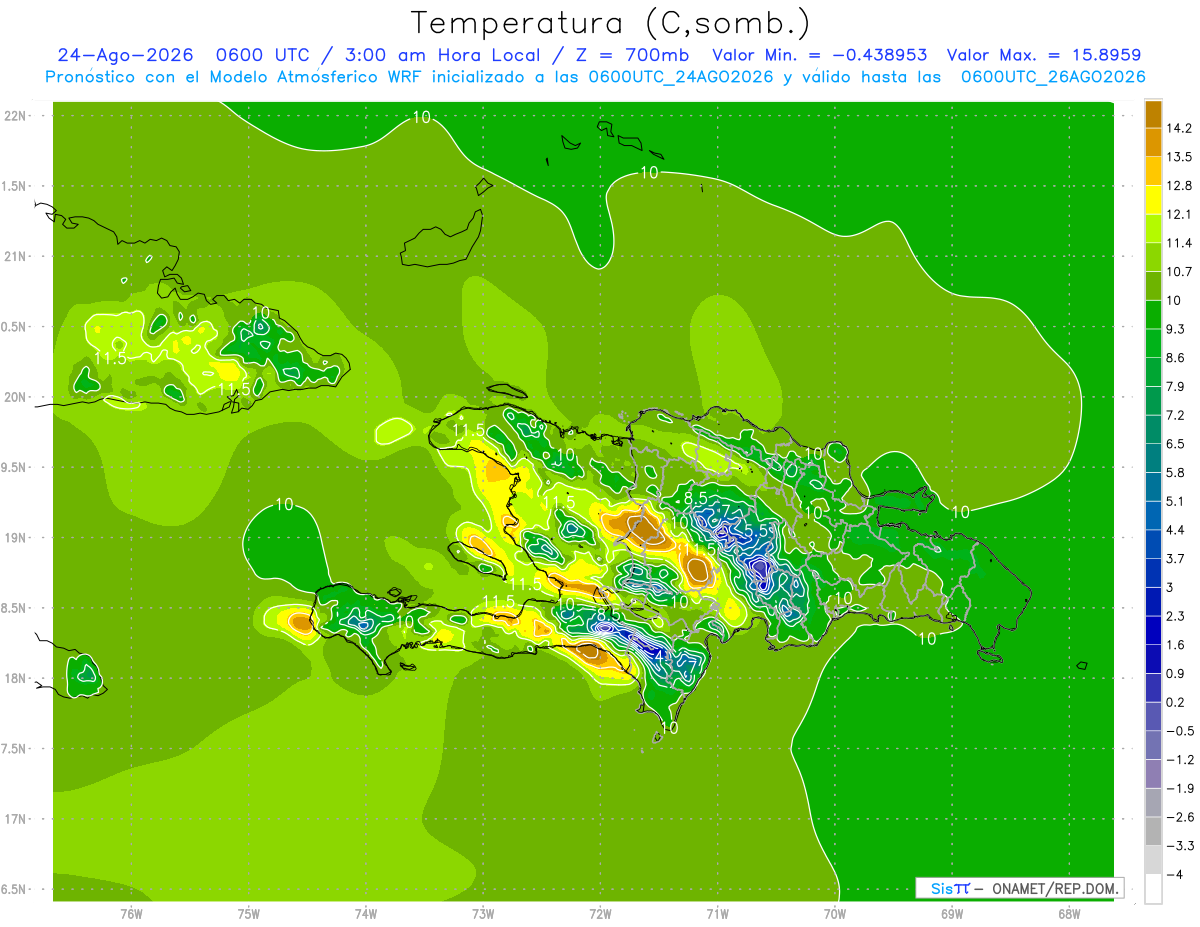The width and height of the screenshot is (1200, 927).
Task: Click the "73W" longitude axis label
Action: pos(483,913)
